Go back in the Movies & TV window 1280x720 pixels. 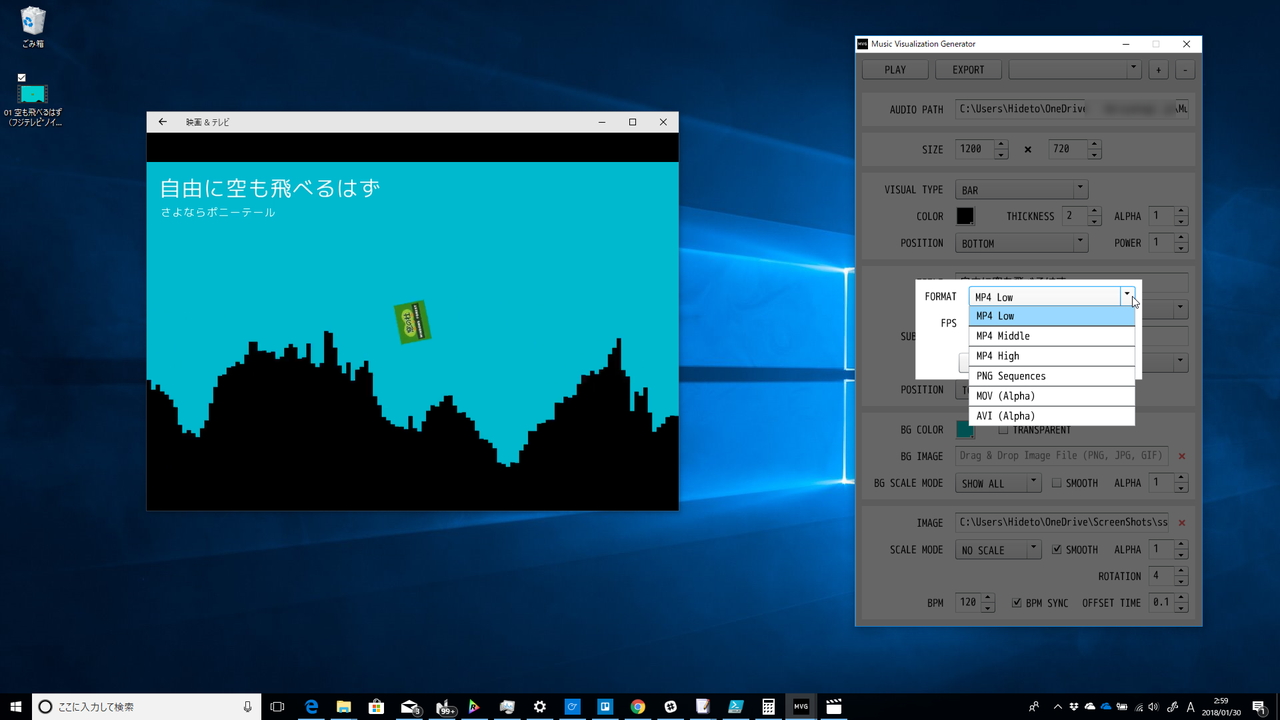click(162, 122)
